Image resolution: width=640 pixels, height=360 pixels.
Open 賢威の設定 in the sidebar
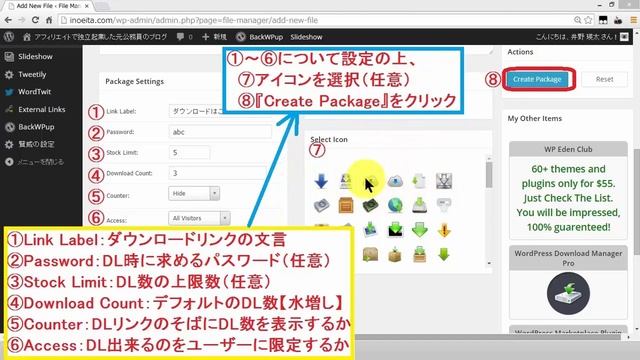(x=36, y=144)
